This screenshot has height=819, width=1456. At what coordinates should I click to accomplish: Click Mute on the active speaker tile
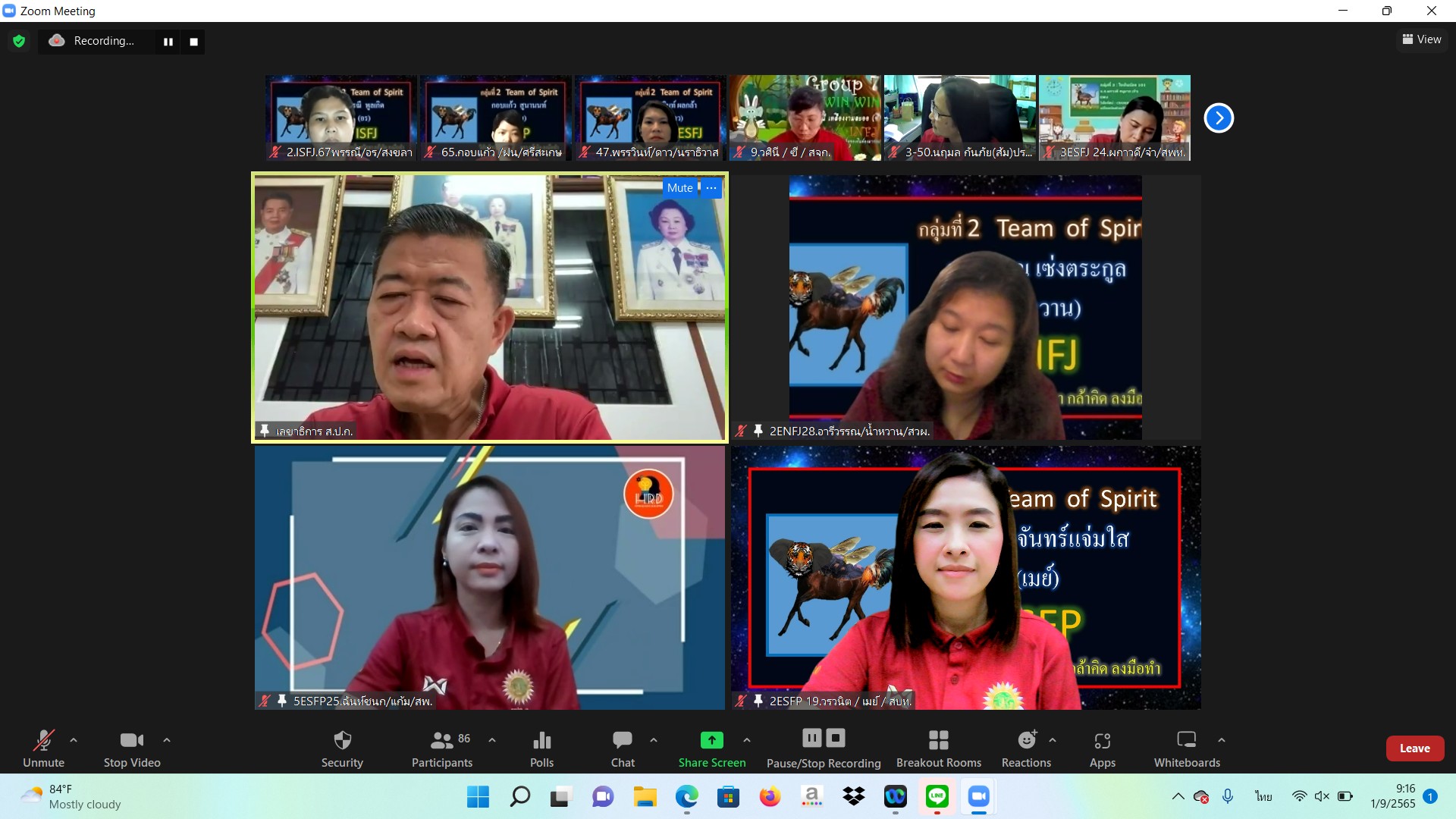[x=679, y=188]
